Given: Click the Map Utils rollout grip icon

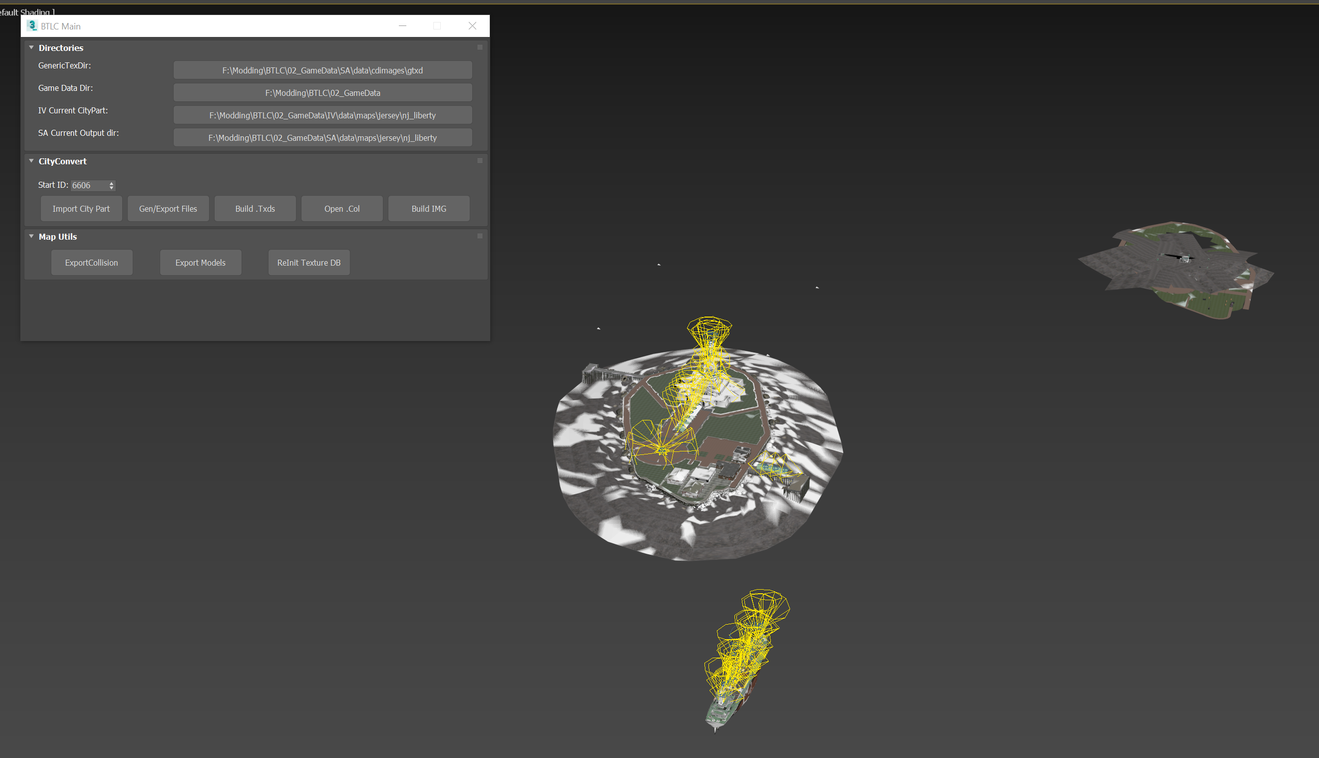Looking at the screenshot, I should [x=480, y=236].
